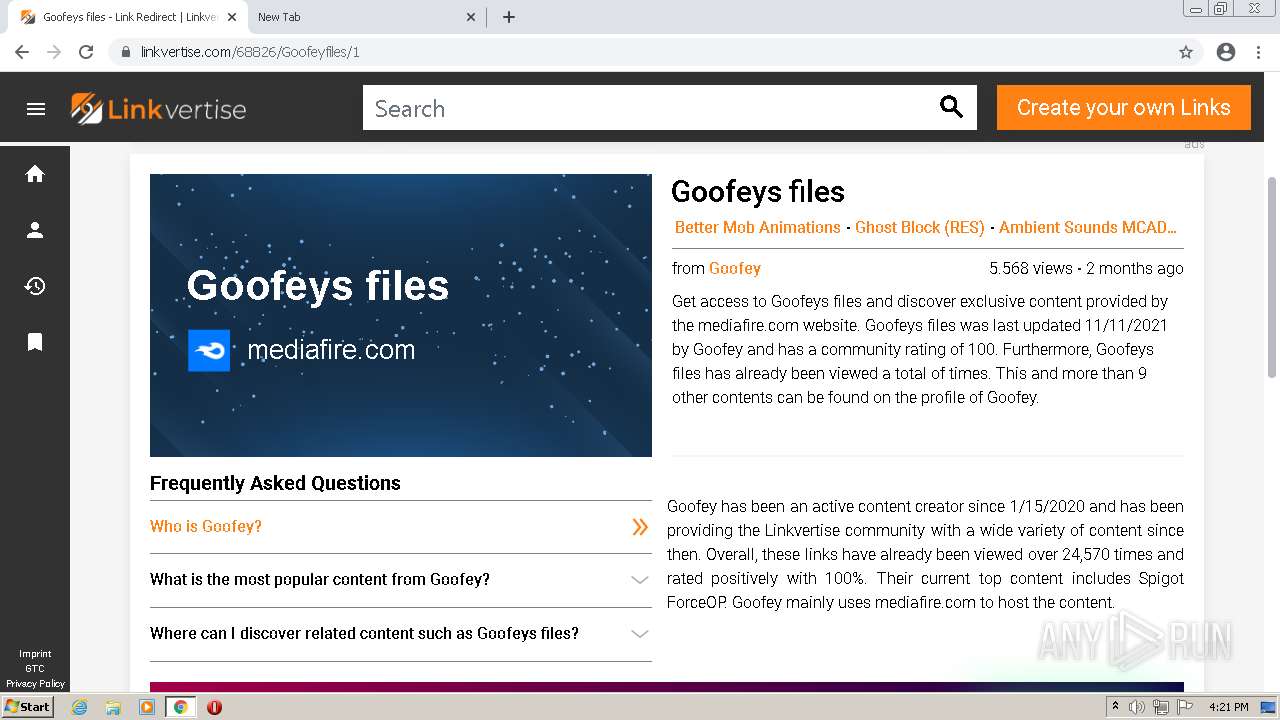Open the Imprint link
Image resolution: width=1280 pixels, height=720 pixels.
point(35,654)
